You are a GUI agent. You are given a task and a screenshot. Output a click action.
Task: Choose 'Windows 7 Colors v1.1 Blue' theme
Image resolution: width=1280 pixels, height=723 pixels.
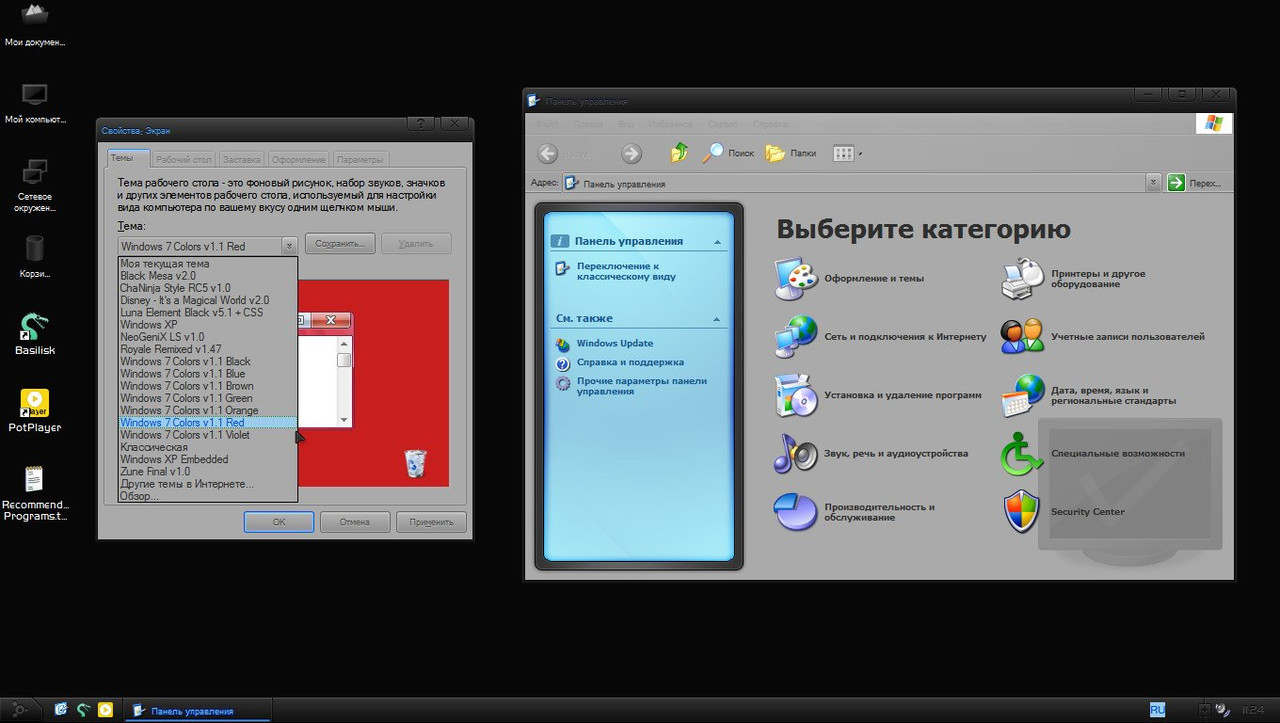(208, 374)
